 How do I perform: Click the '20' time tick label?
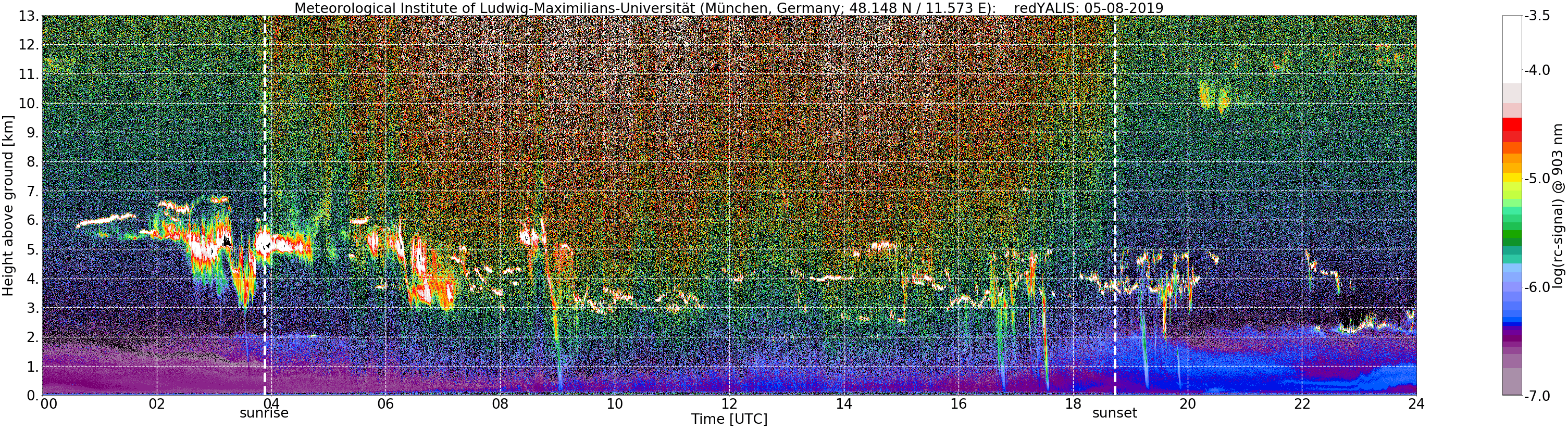click(x=1188, y=403)
